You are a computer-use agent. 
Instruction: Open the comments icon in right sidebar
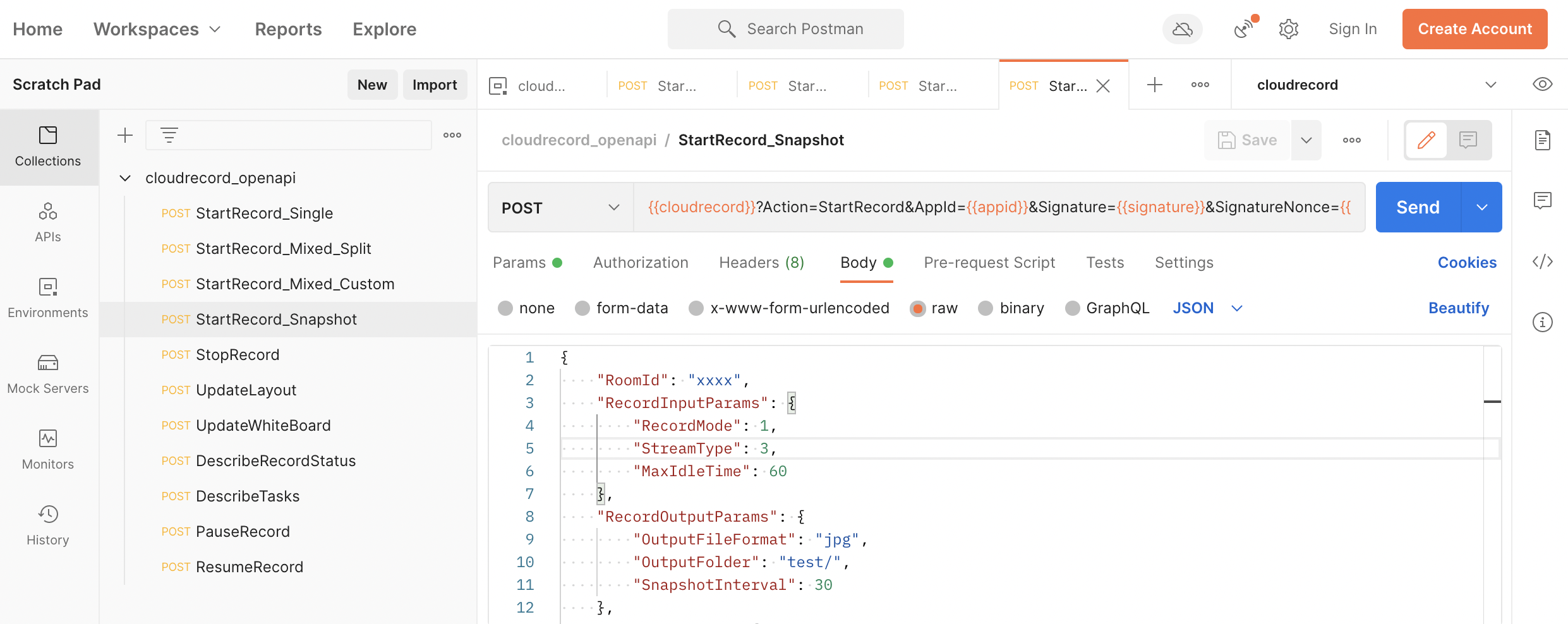tap(1542, 201)
